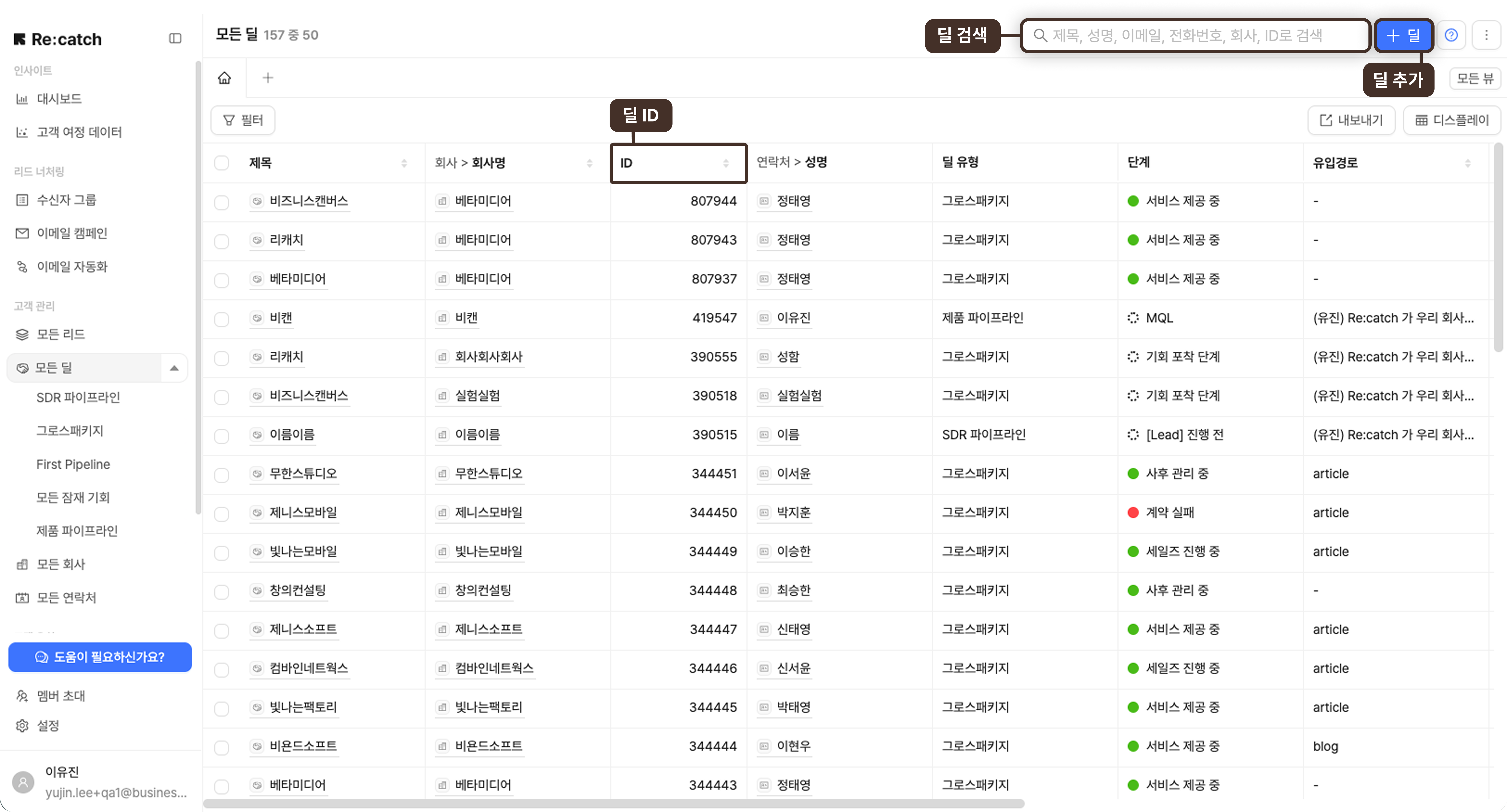Click contact icon beside 박지훈
The width and height of the screenshot is (1507, 812).
tap(764, 513)
